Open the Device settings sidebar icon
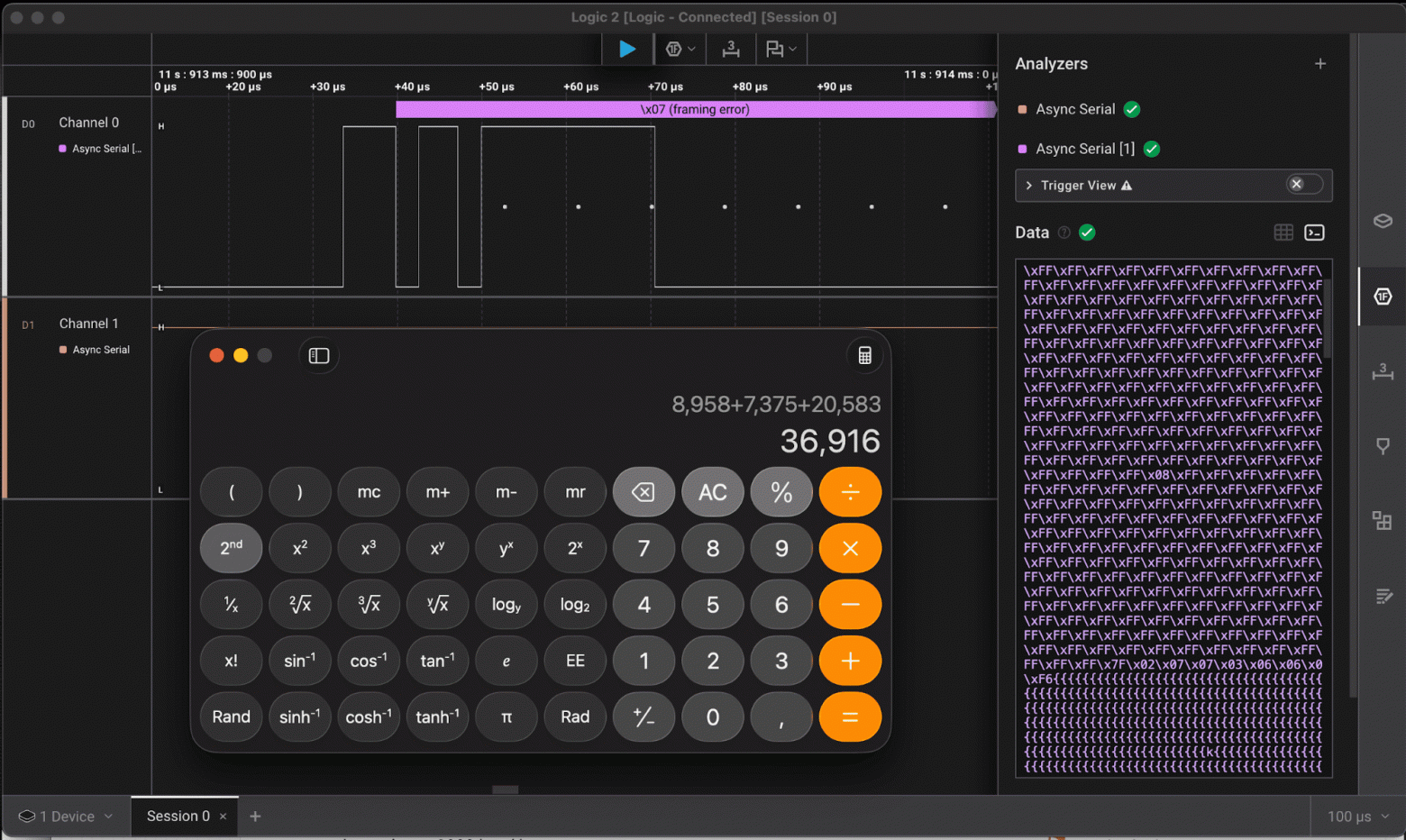This screenshot has height=840, width=1406. click(1383, 222)
